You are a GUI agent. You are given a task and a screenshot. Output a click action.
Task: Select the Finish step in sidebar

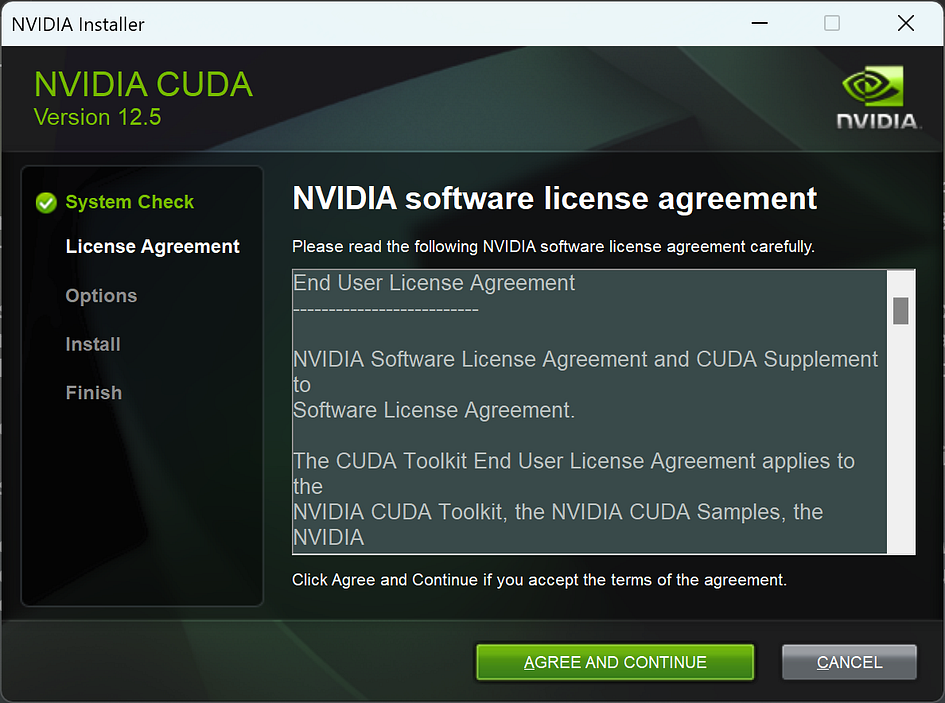point(93,392)
